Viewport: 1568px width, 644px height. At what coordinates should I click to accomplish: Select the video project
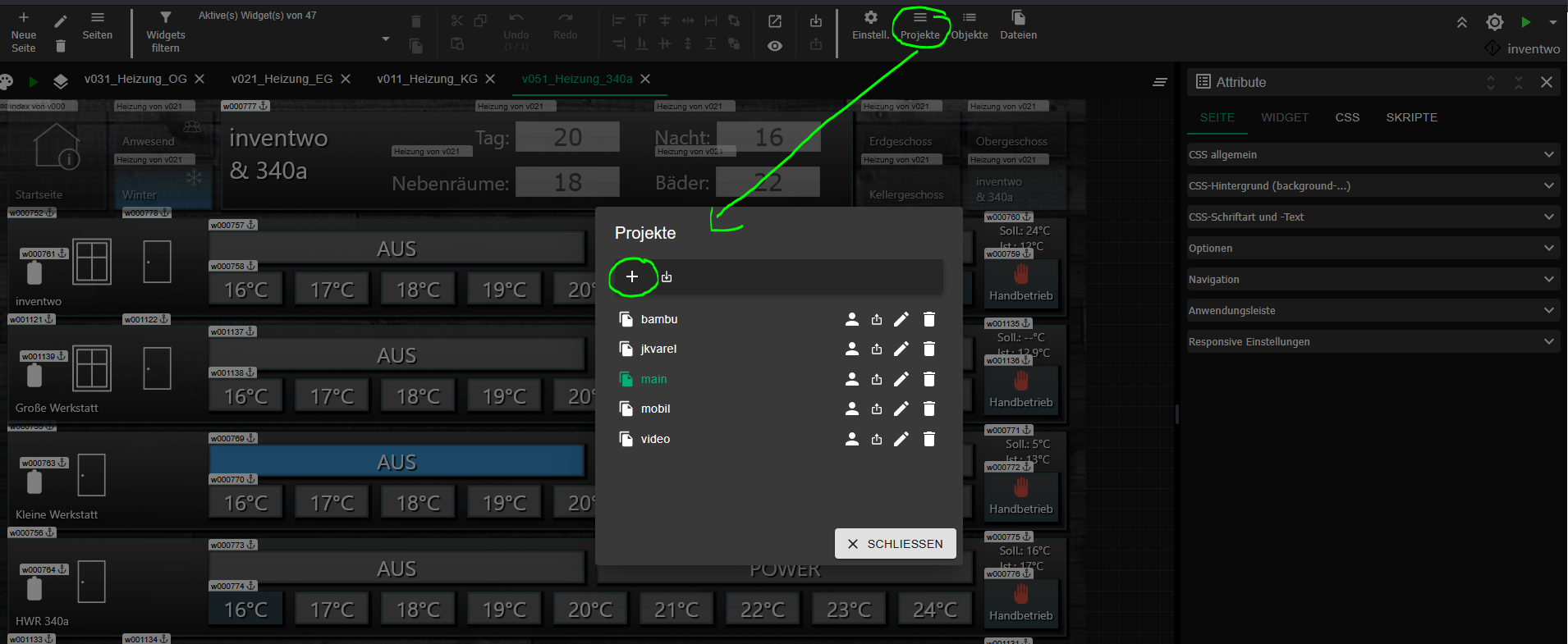click(x=655, y=439)
